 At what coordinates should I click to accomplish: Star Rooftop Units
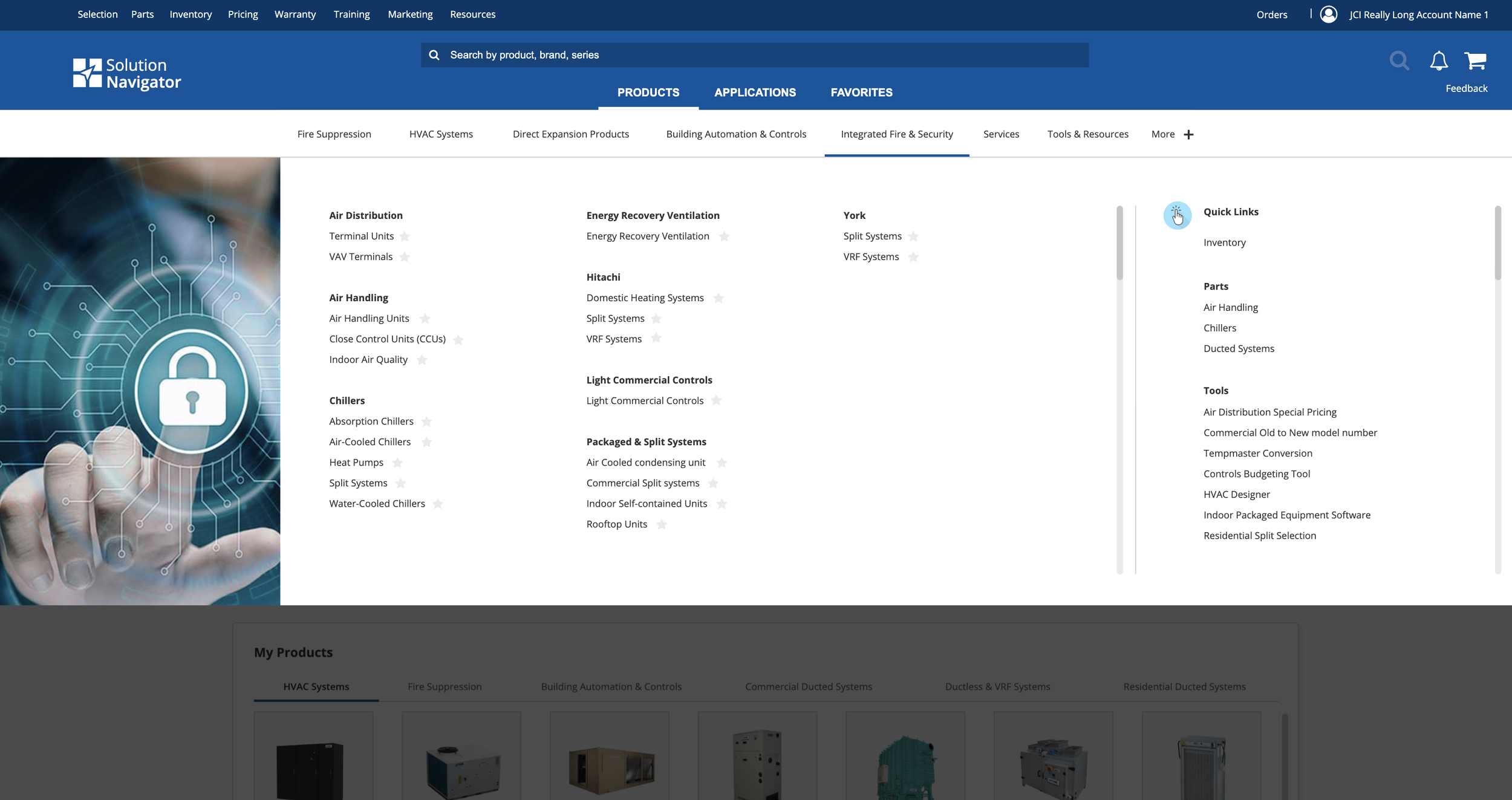662,524
